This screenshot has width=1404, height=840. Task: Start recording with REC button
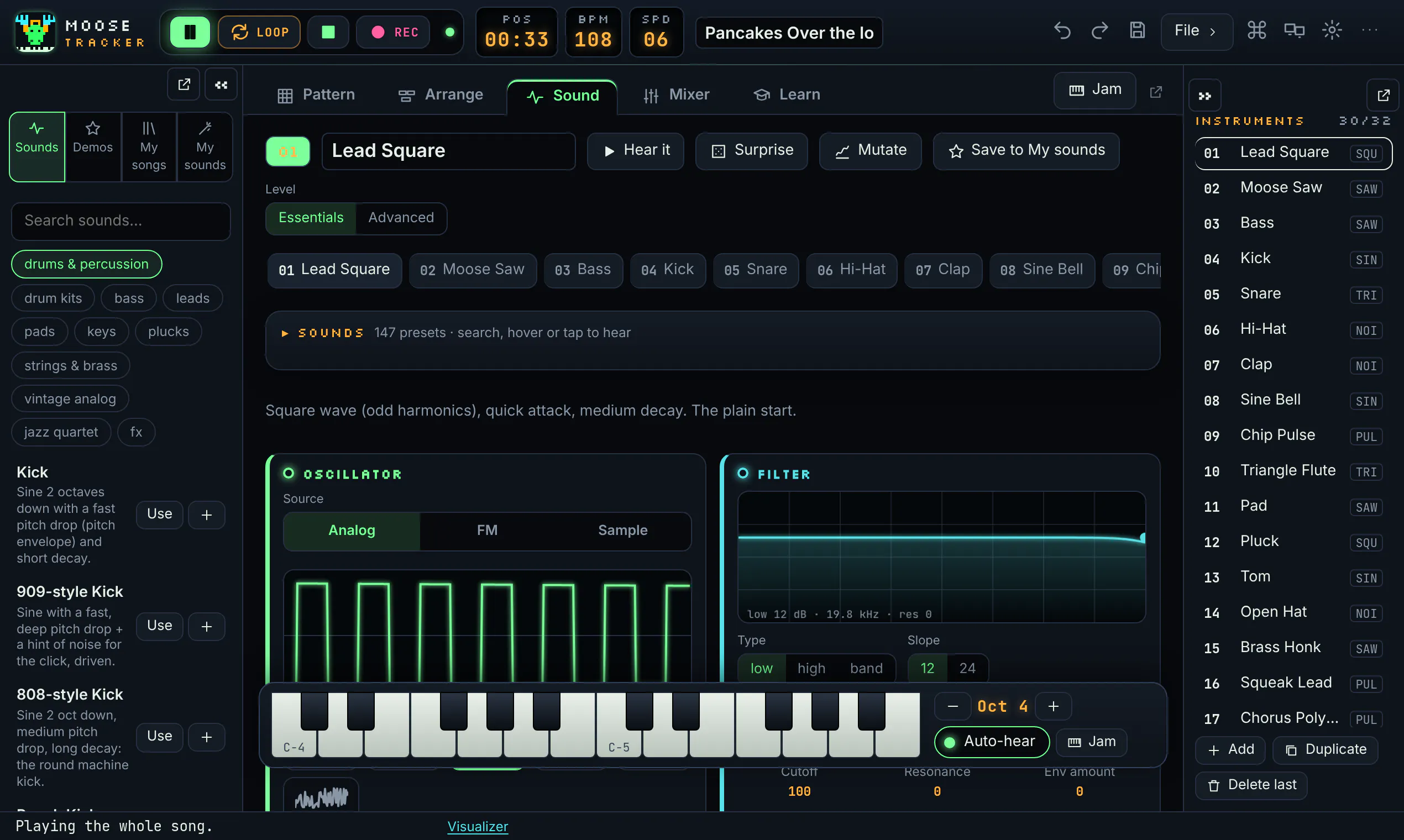click(x=394, y=32)
